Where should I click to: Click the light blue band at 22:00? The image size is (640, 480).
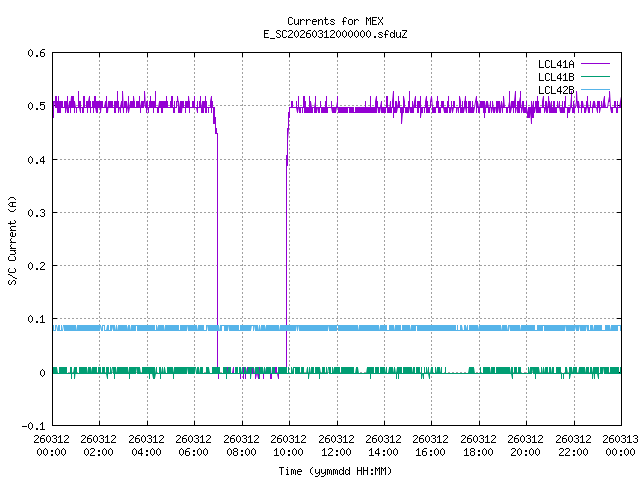click(573, 328)
